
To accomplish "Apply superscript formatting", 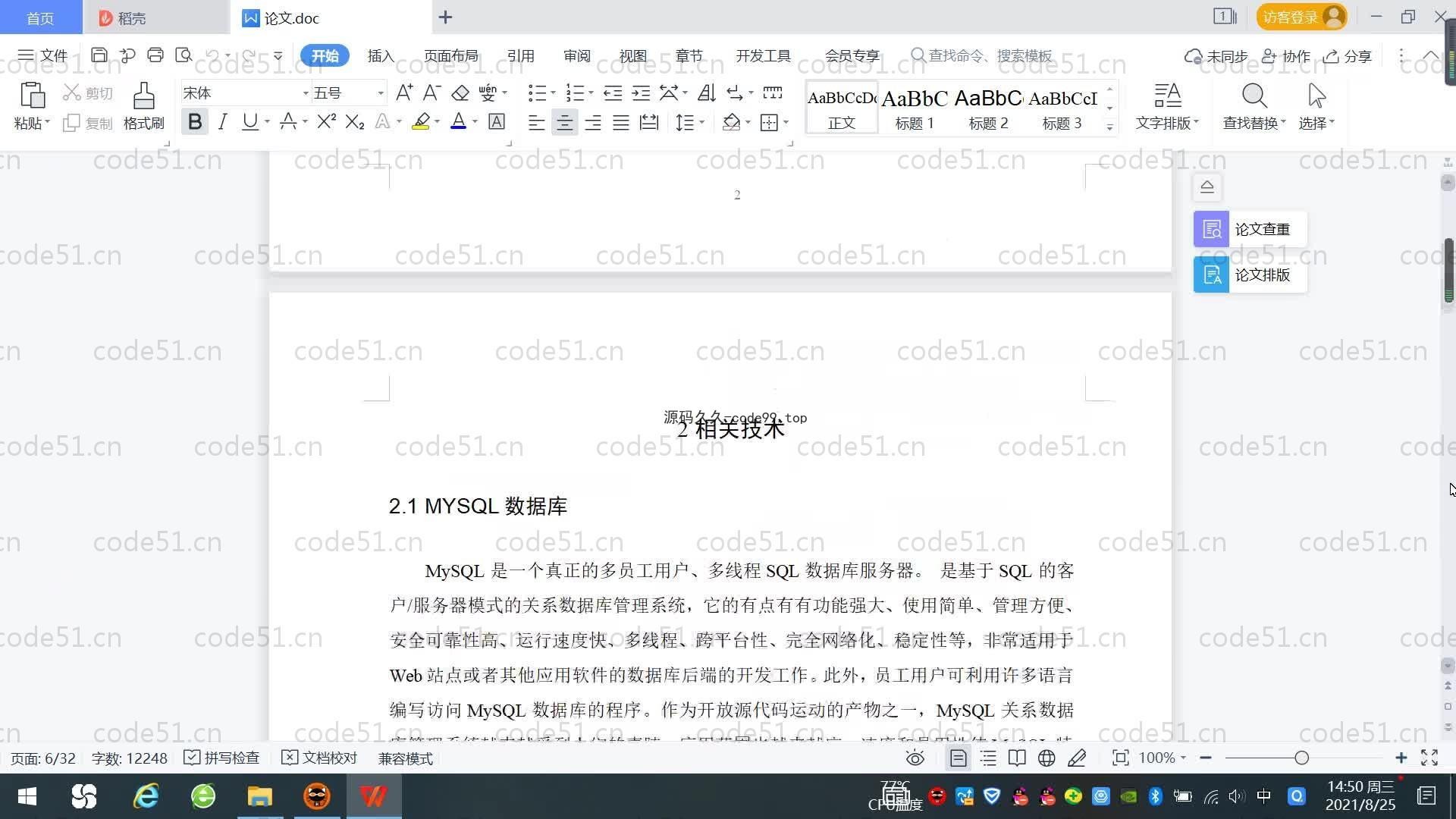I will click(326, 121).
